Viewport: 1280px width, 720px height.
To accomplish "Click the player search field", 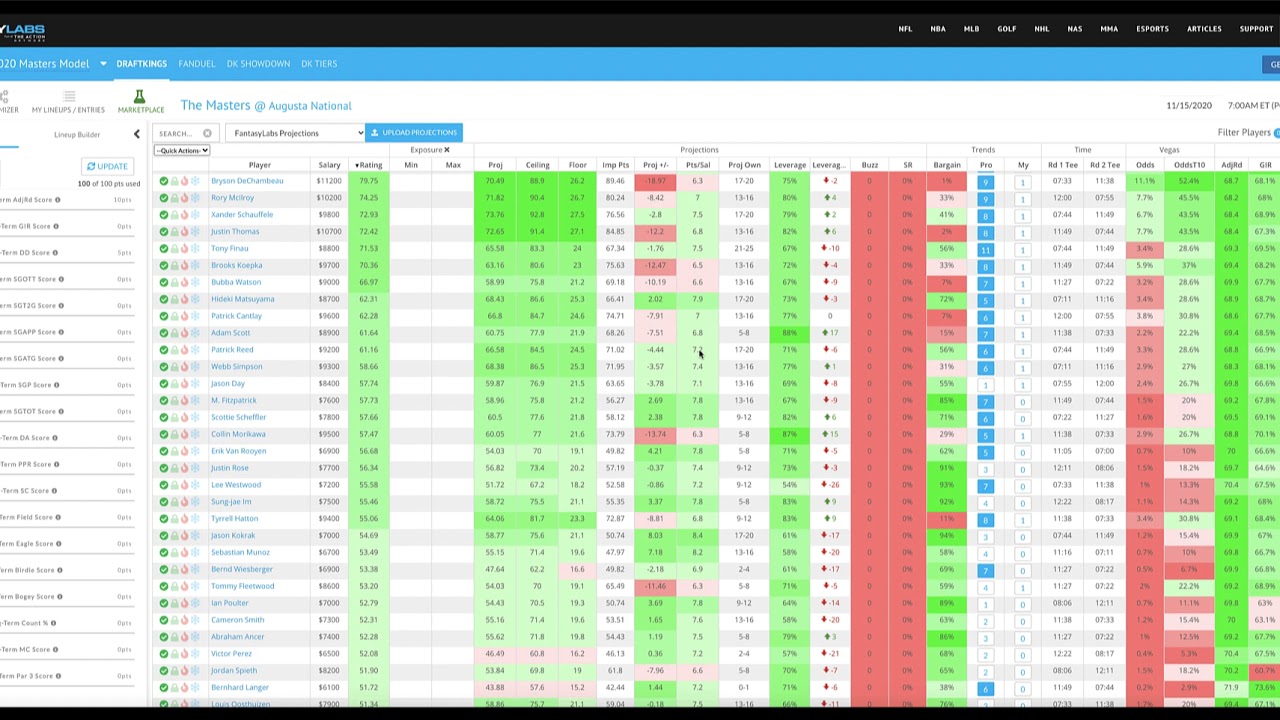I will coord(177,133).
